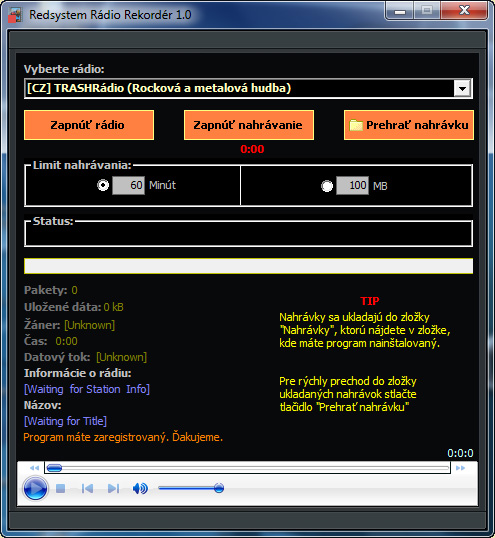Viewport: 495px width, 538px height.
Task: Skip to next track in player
Action: coord(114,488)
